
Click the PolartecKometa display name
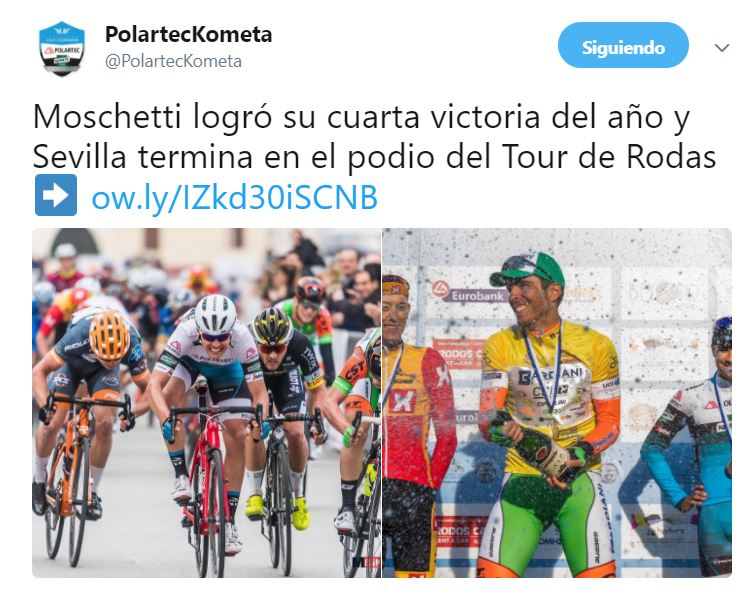coord(189,34)
